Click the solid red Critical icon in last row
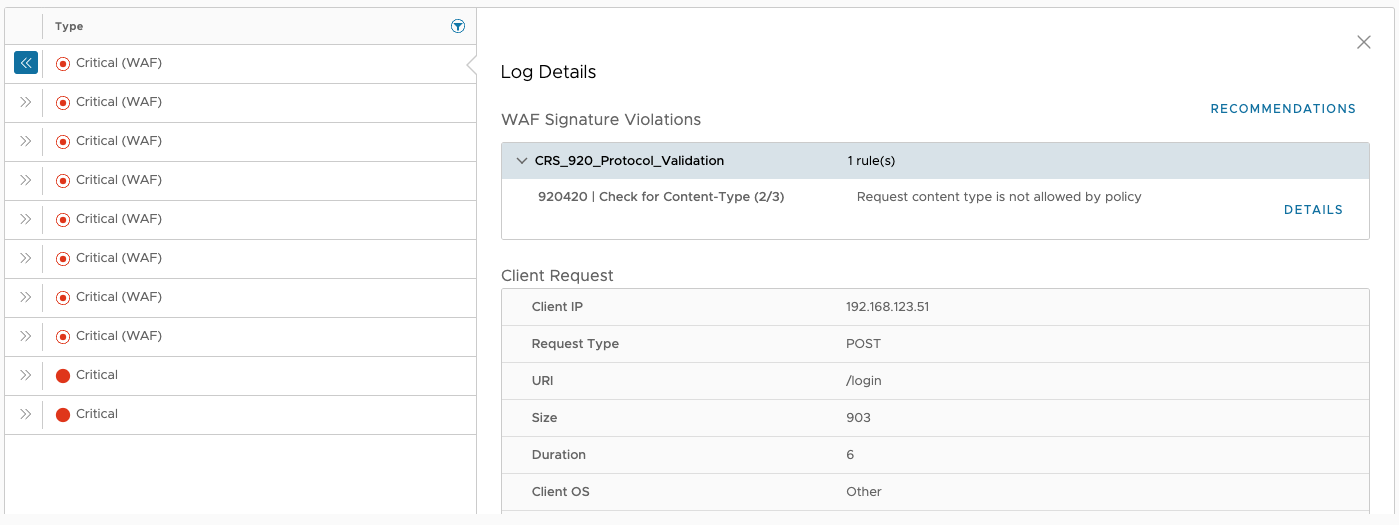Screen dimensions: 1399x525 pos(63,414)
